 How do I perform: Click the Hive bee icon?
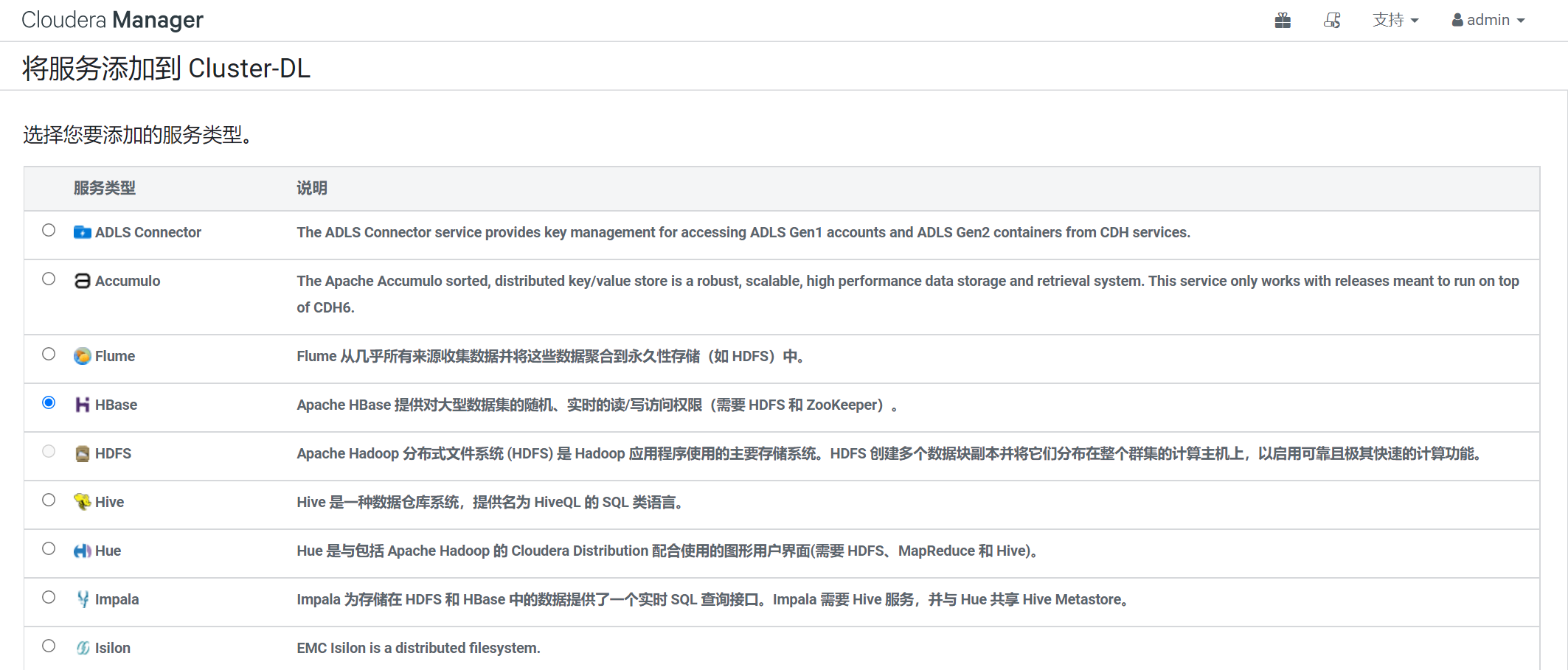tap(83, 503)
